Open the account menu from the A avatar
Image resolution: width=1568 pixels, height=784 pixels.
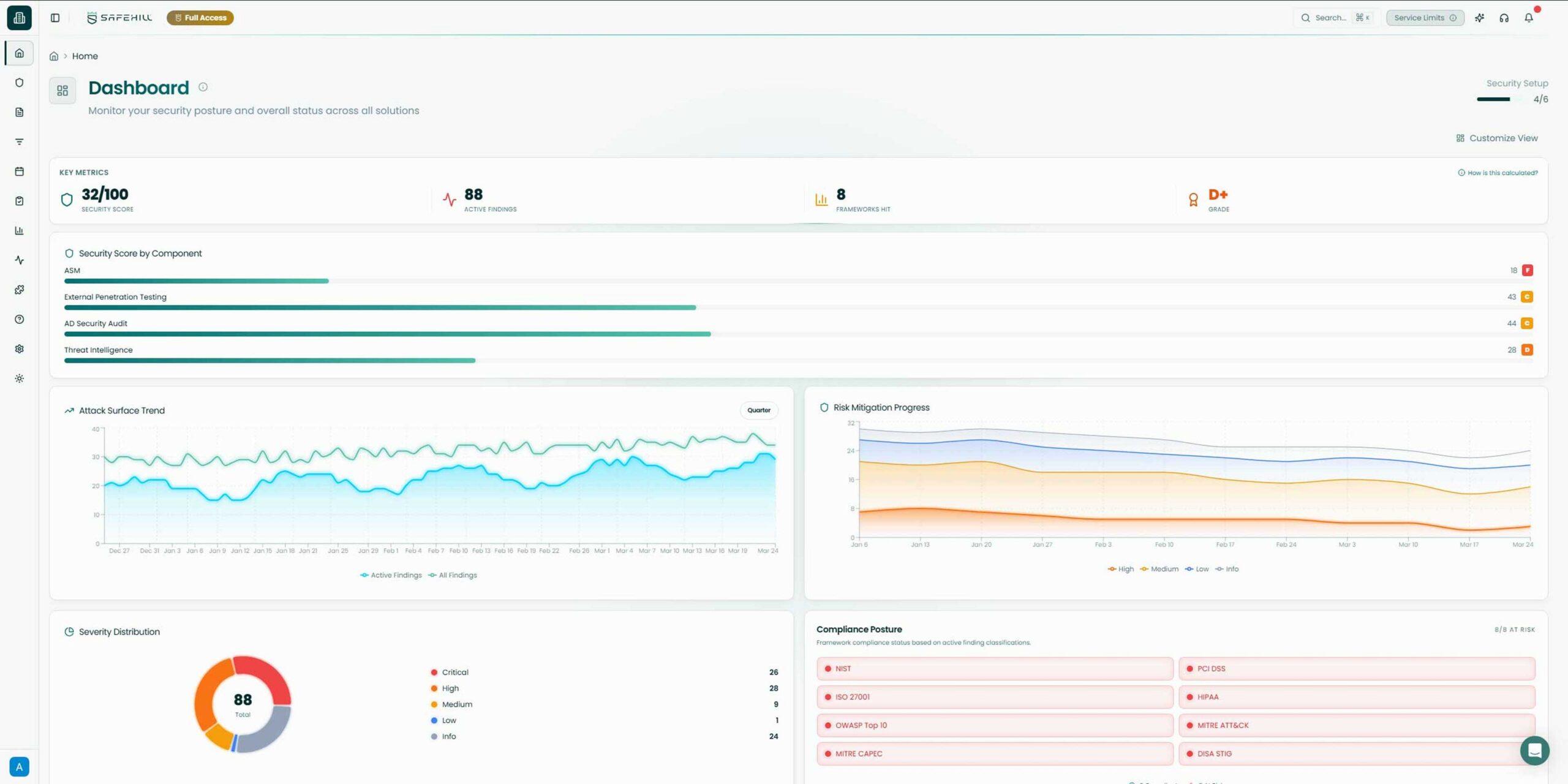(x=19, y=766)
